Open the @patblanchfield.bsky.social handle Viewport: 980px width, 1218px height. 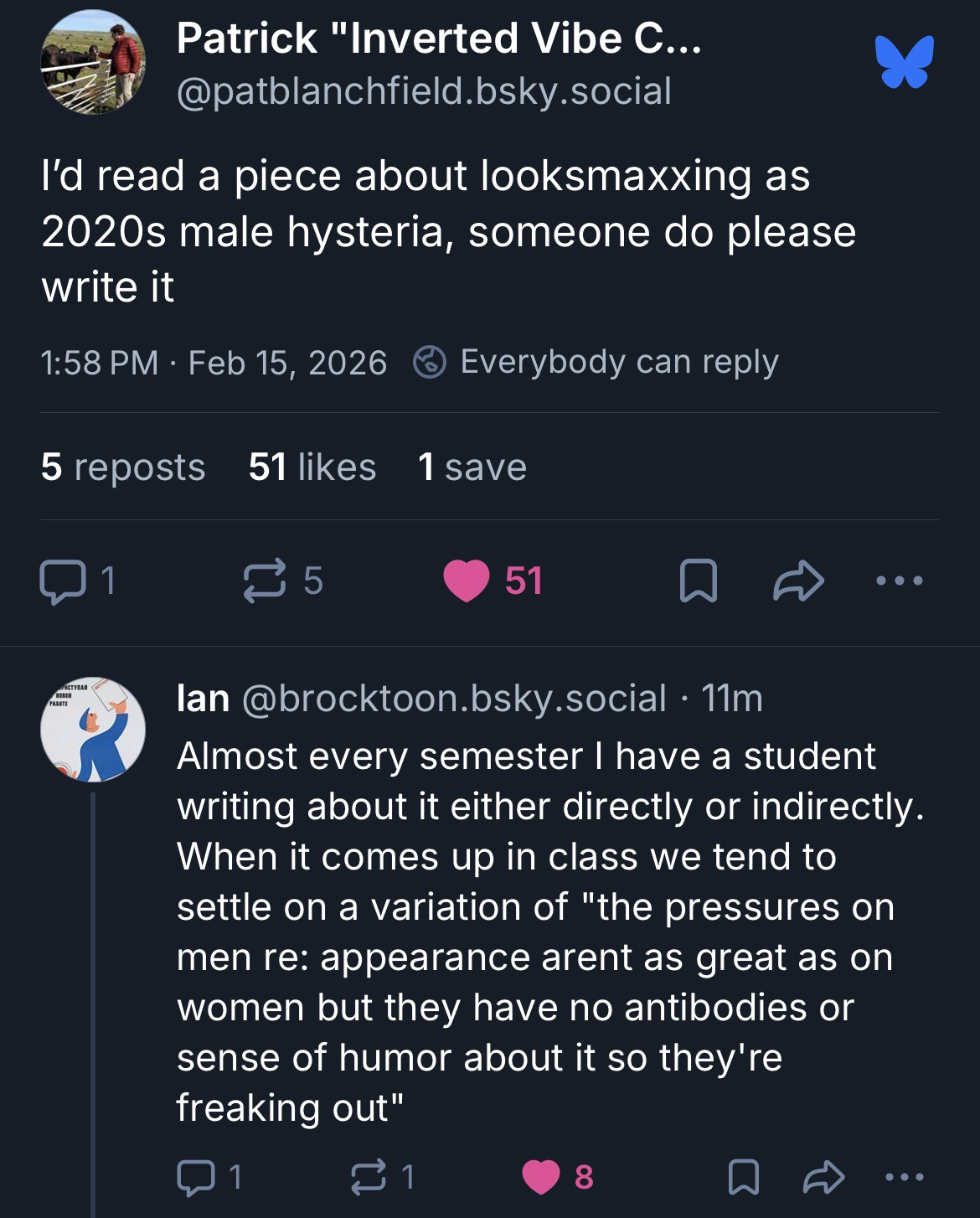[x=424, y=91]
